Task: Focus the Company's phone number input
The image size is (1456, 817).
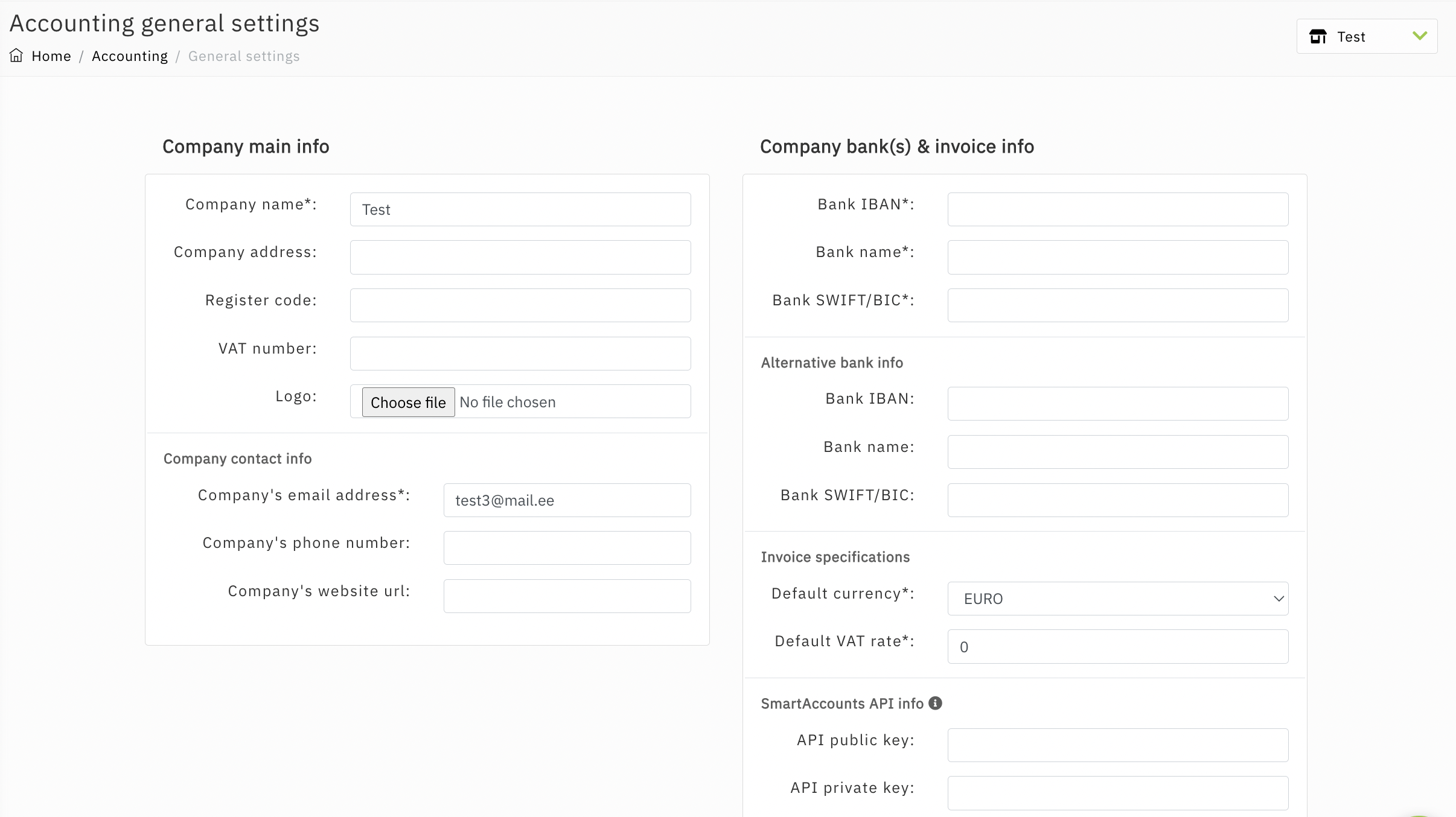Action: [567, 548]
